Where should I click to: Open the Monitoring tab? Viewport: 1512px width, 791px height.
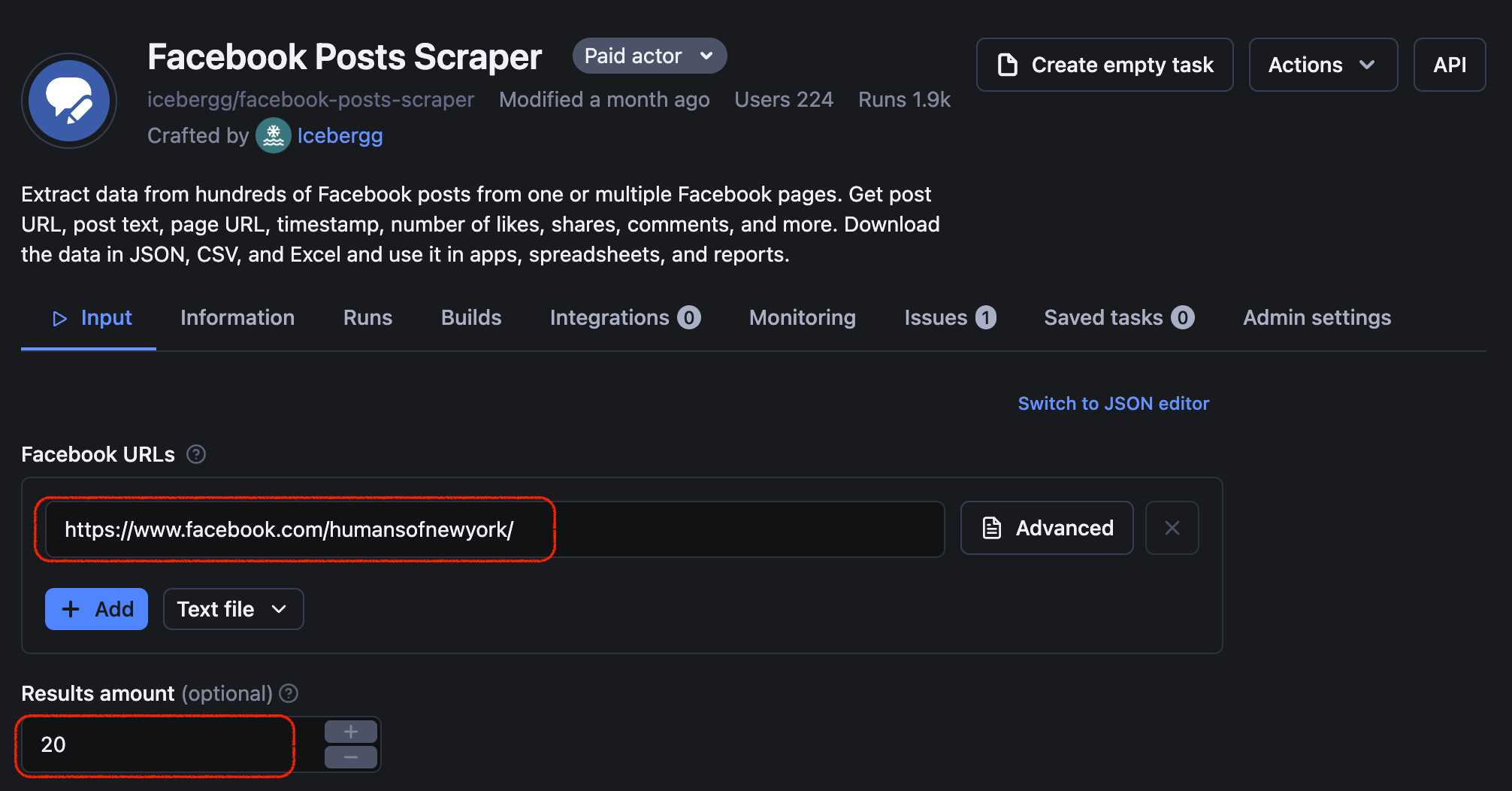point(802,317)
